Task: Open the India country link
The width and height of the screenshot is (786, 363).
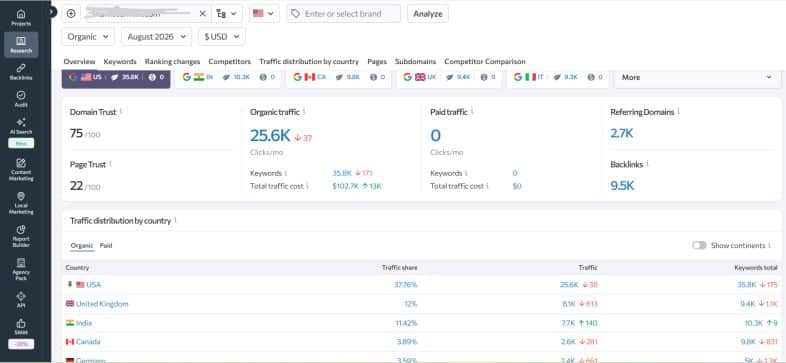Action: tap(84, 323)
